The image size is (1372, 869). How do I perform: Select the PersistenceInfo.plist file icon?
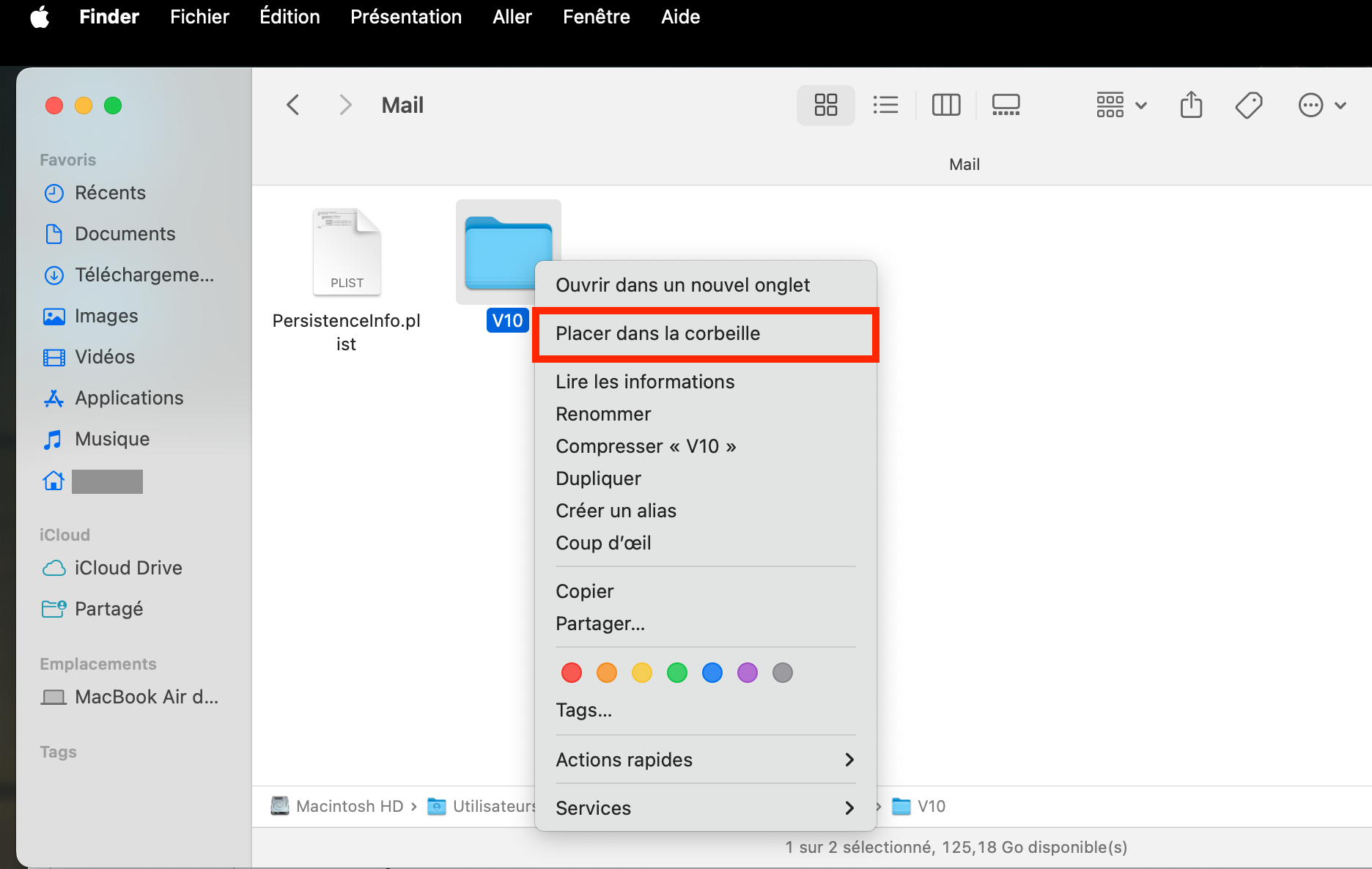point(347,251)
